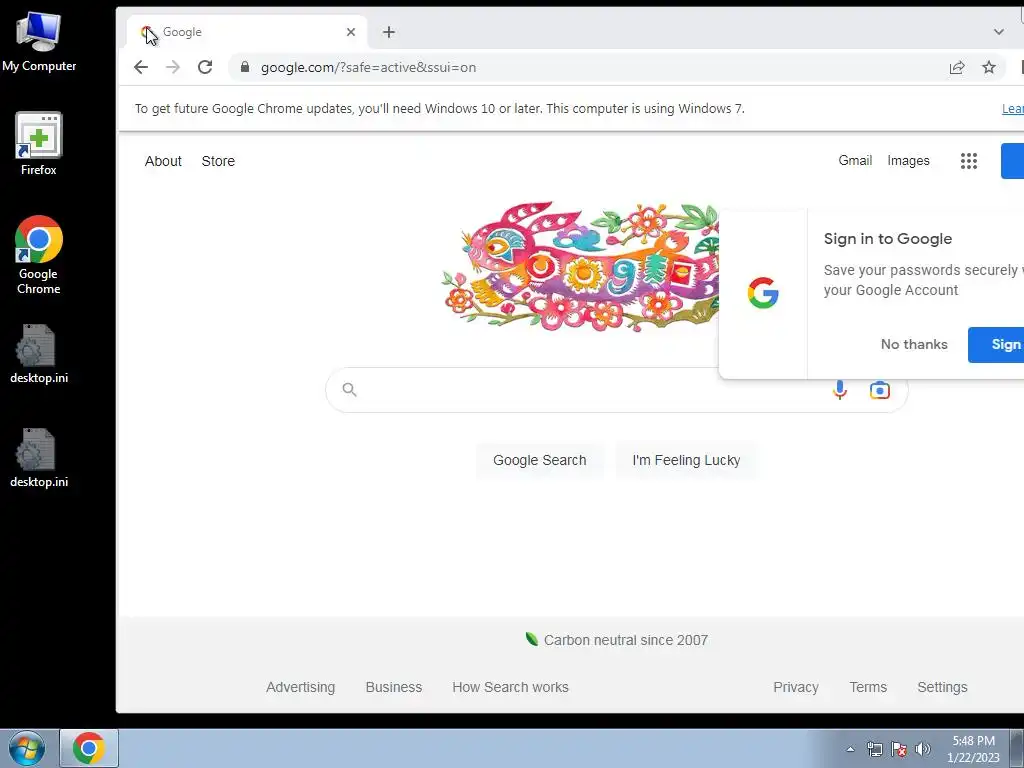The width and height of the screenshot is (1024, 768).
Task: Click the share page icon in address bar
Action: pyautogui.click(x=957, y=67)
